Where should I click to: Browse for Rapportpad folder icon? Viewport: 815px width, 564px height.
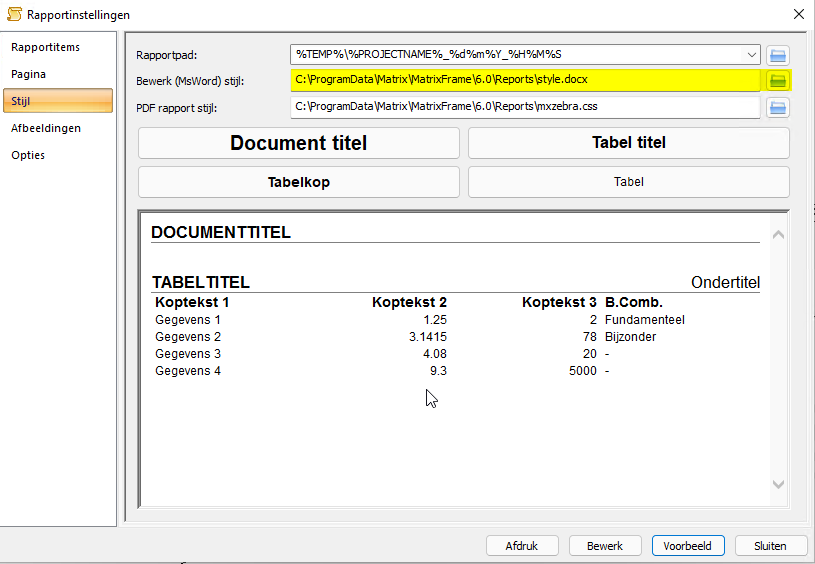778,55
